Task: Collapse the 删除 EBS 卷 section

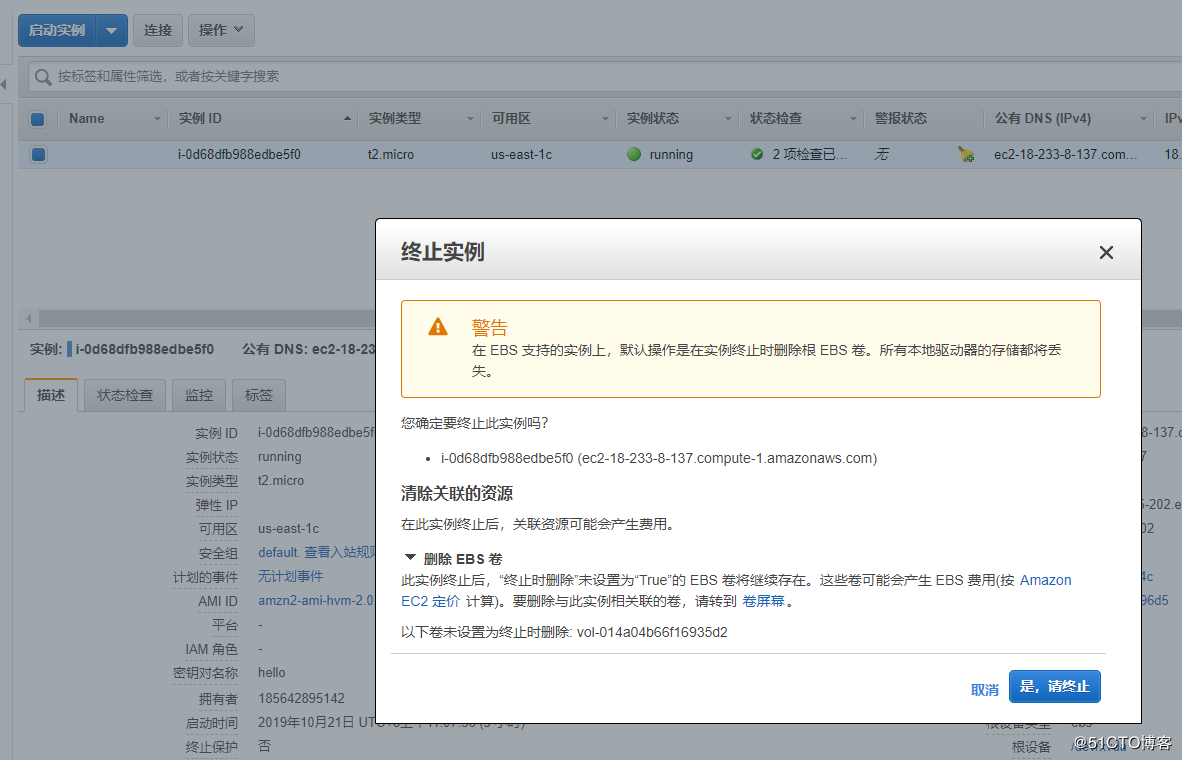Action: click(411, 558)
